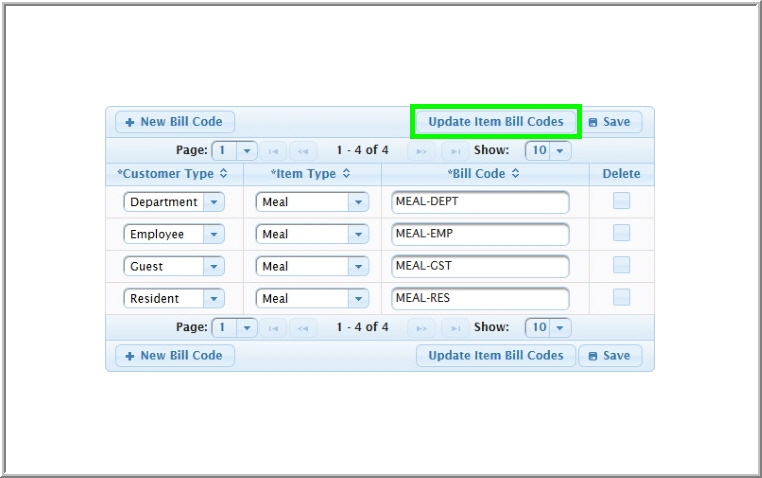Click last page icon in bottom pager
Screen dimensions: 762x478
[x=454, y=328]
